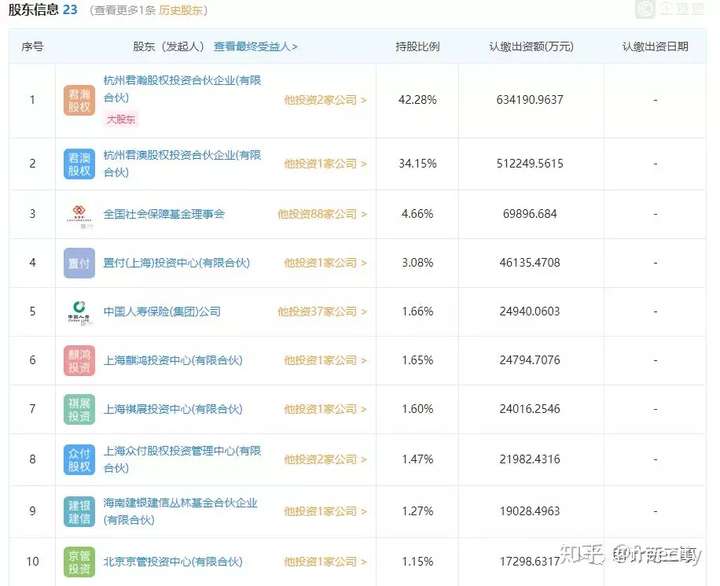Select the 3.08% shareholding cell

click(x=417, y=263)
